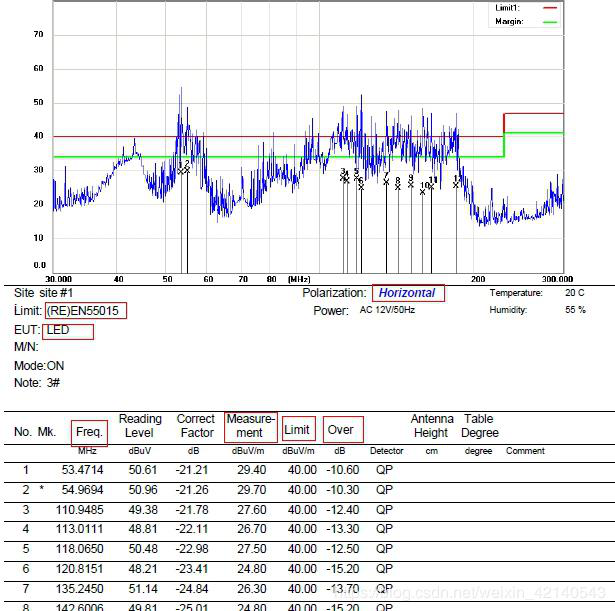Viewport: 615px width, 611px height.
Task: Click the Reading Level column header
Action: coord(140,426)
